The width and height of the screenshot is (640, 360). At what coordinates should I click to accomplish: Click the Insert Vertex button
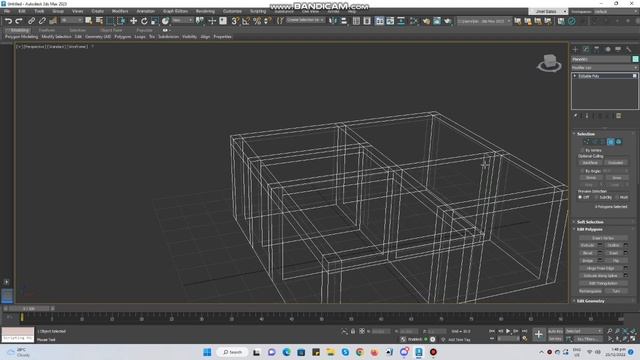(x=603, y=238)
